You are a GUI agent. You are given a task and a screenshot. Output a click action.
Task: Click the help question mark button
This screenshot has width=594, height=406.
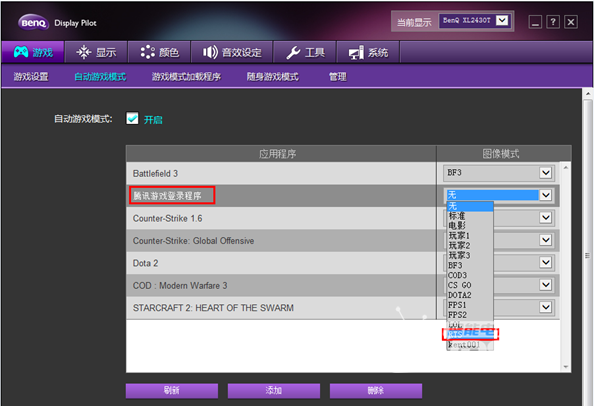[x=553, y=22]
